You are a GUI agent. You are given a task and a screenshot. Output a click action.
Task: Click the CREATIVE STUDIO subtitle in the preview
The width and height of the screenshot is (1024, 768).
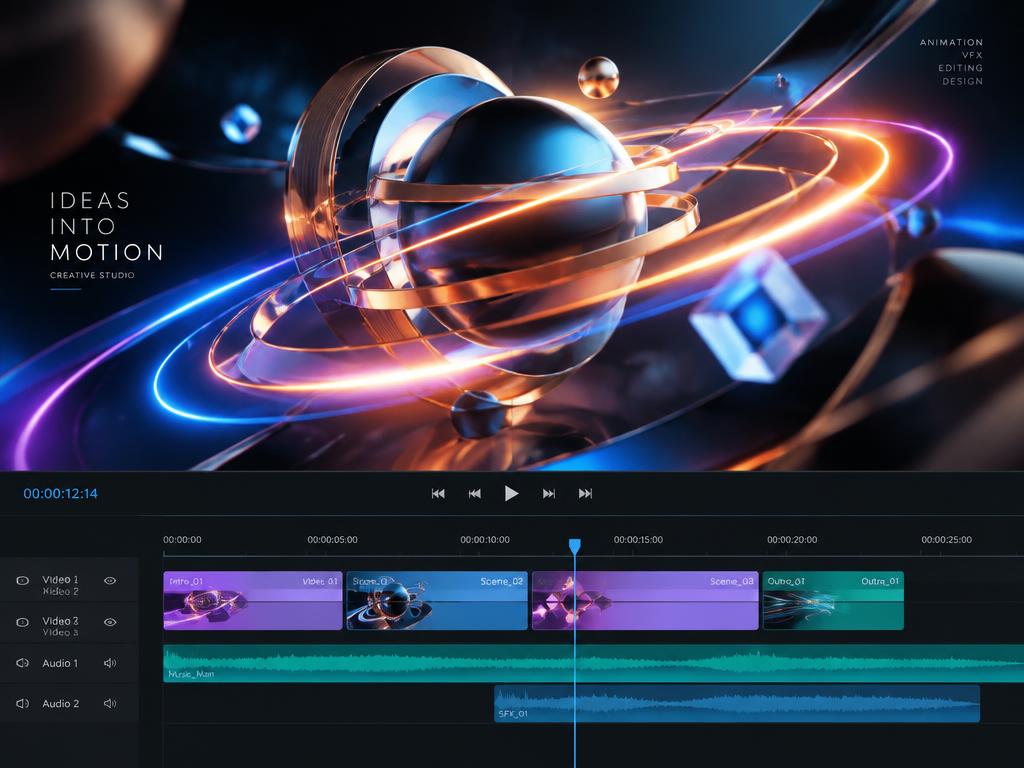(x=92, y=275)
